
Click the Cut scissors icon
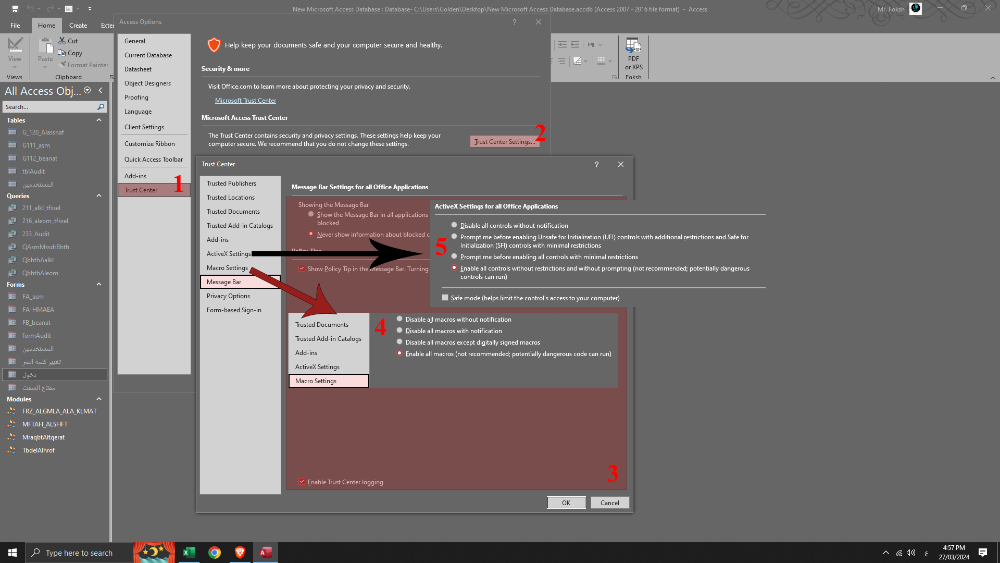click(62, 40)
